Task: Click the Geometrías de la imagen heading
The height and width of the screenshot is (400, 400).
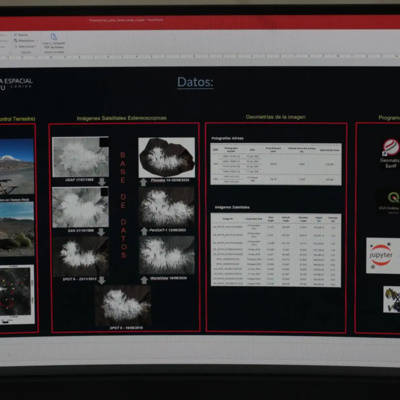Action: (276, 117)
